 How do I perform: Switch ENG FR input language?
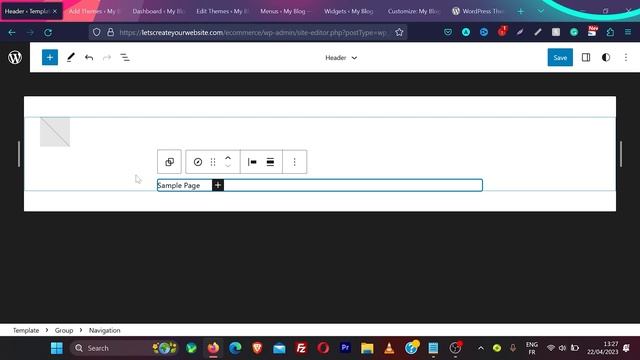point(531,348)
